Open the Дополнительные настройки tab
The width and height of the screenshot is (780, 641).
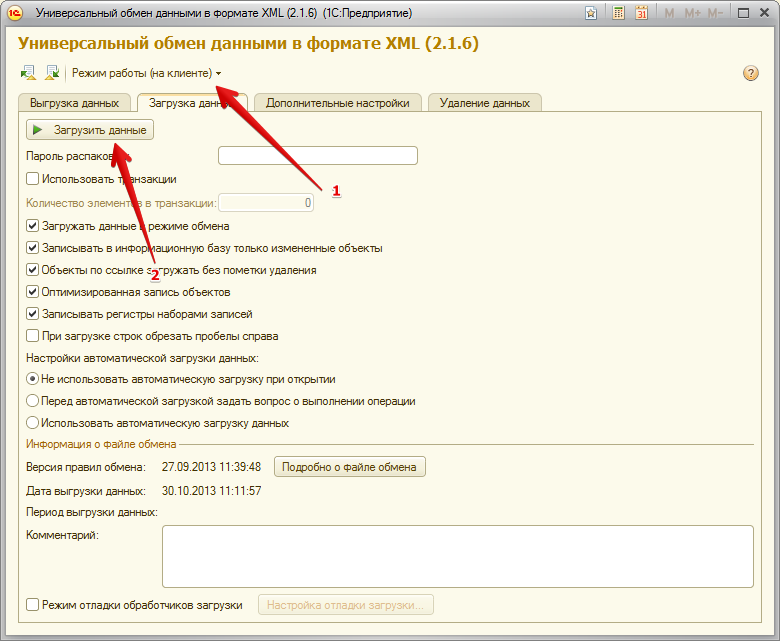point(337,103)
